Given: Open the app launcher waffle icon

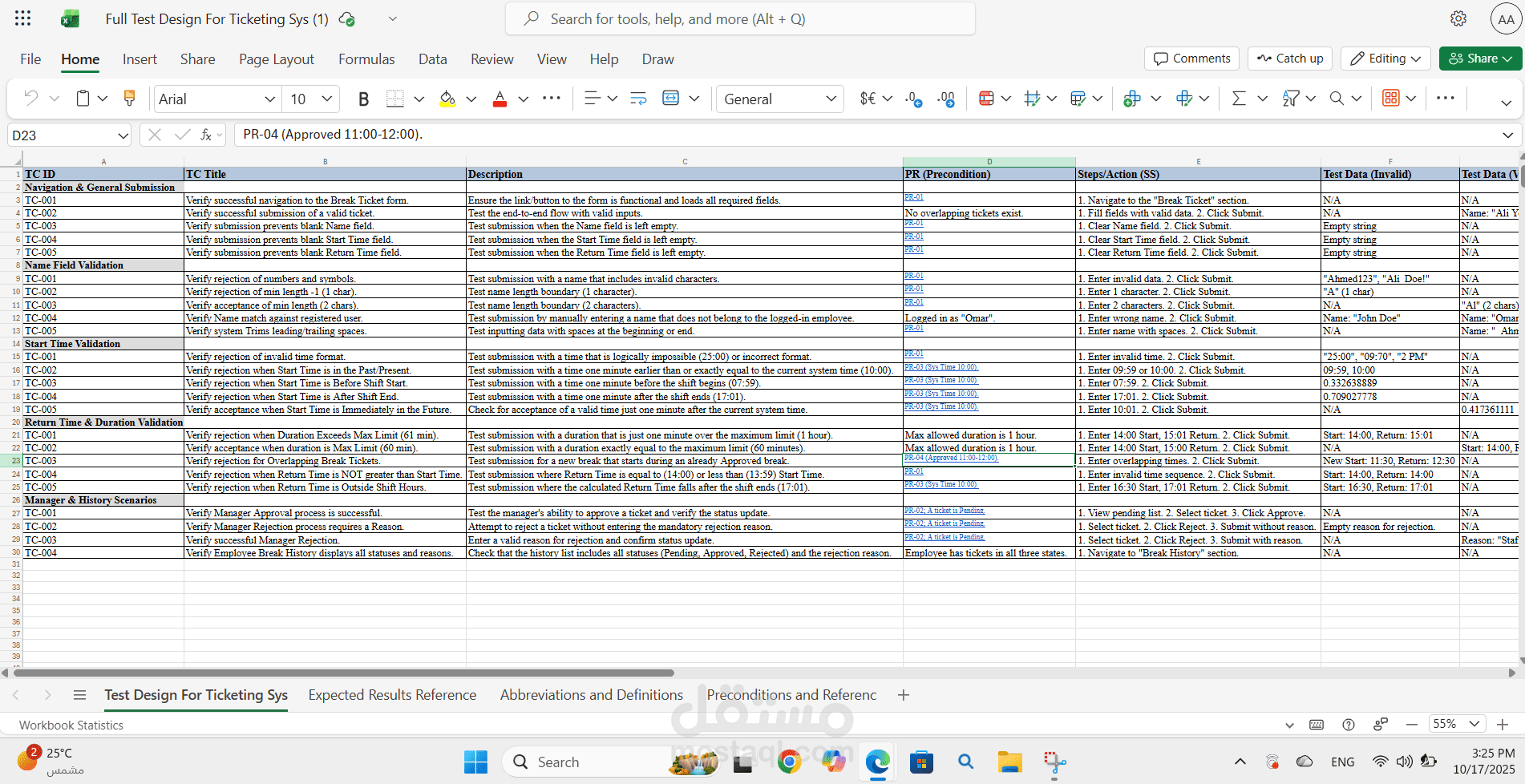Looking at the screenshot, I should coord(22,18).
